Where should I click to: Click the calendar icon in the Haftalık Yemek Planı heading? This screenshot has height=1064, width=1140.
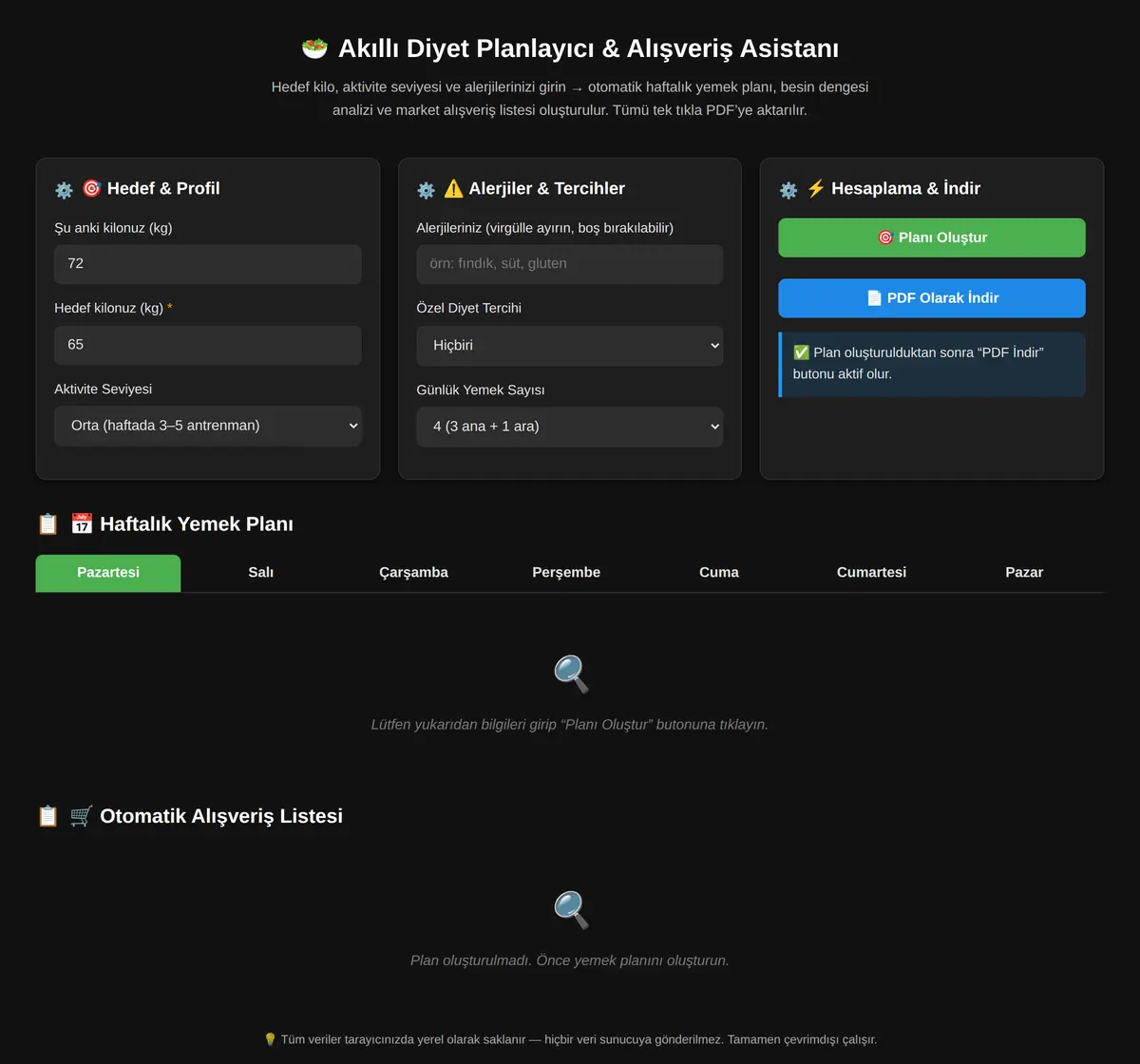coord(82,523)
